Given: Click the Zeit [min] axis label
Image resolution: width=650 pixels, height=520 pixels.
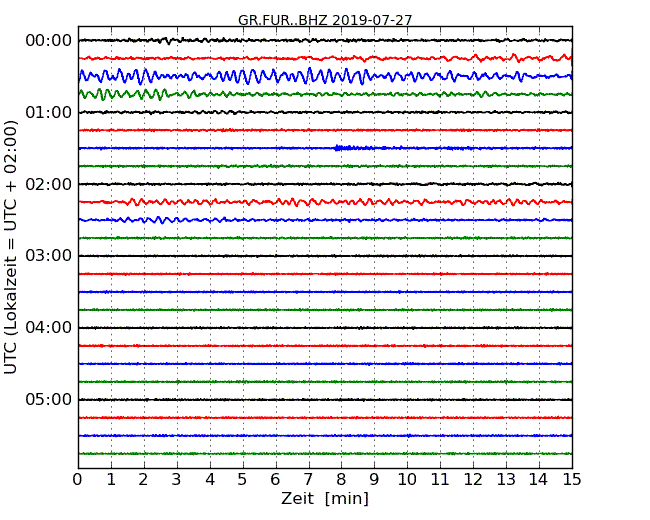Looking at the screenshot, I should tap(325, 498).
